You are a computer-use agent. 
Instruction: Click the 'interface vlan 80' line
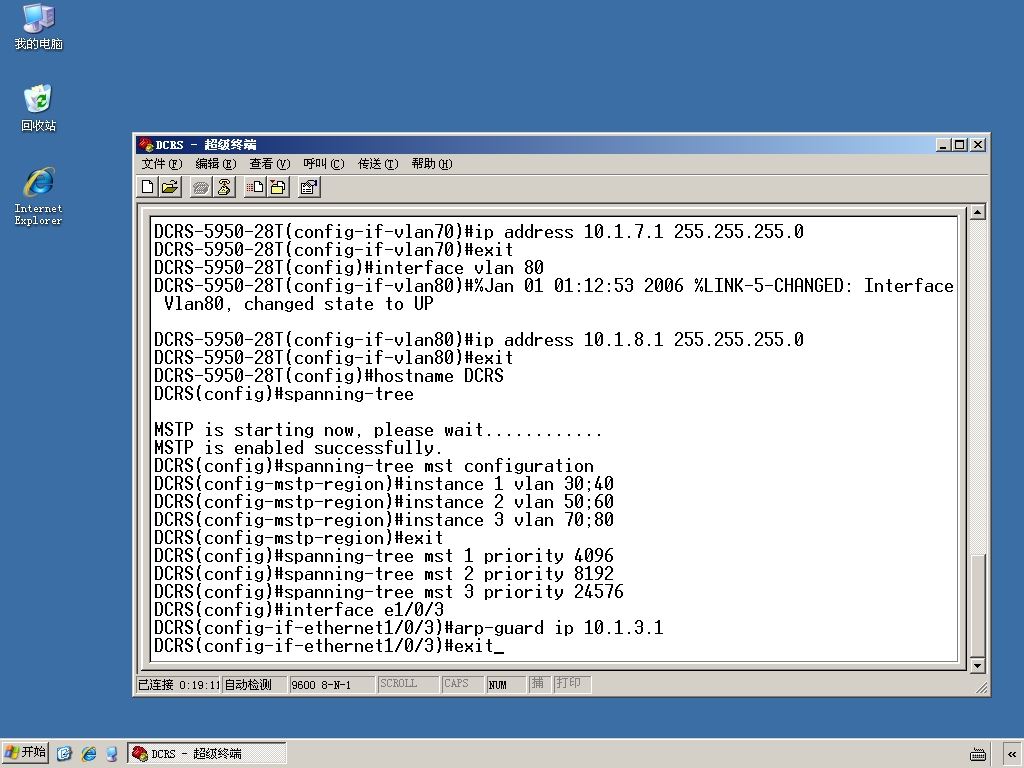click(x=349, y=268)
